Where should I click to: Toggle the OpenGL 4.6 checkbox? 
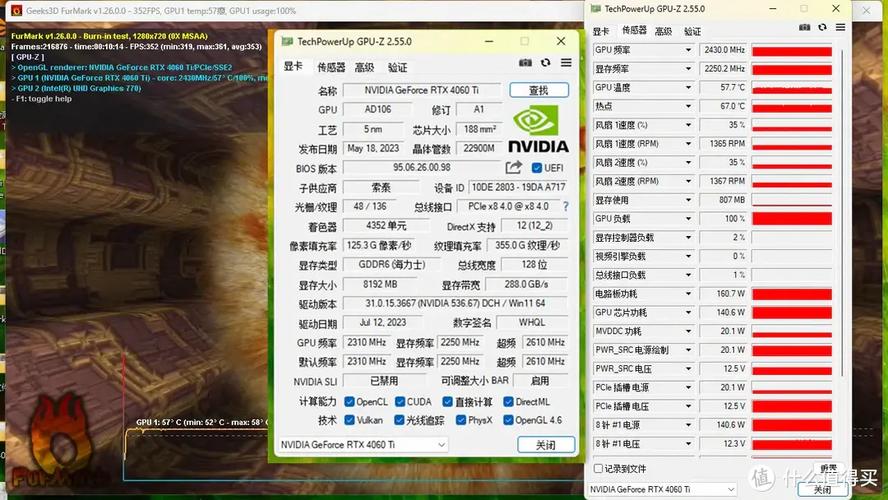508,420
